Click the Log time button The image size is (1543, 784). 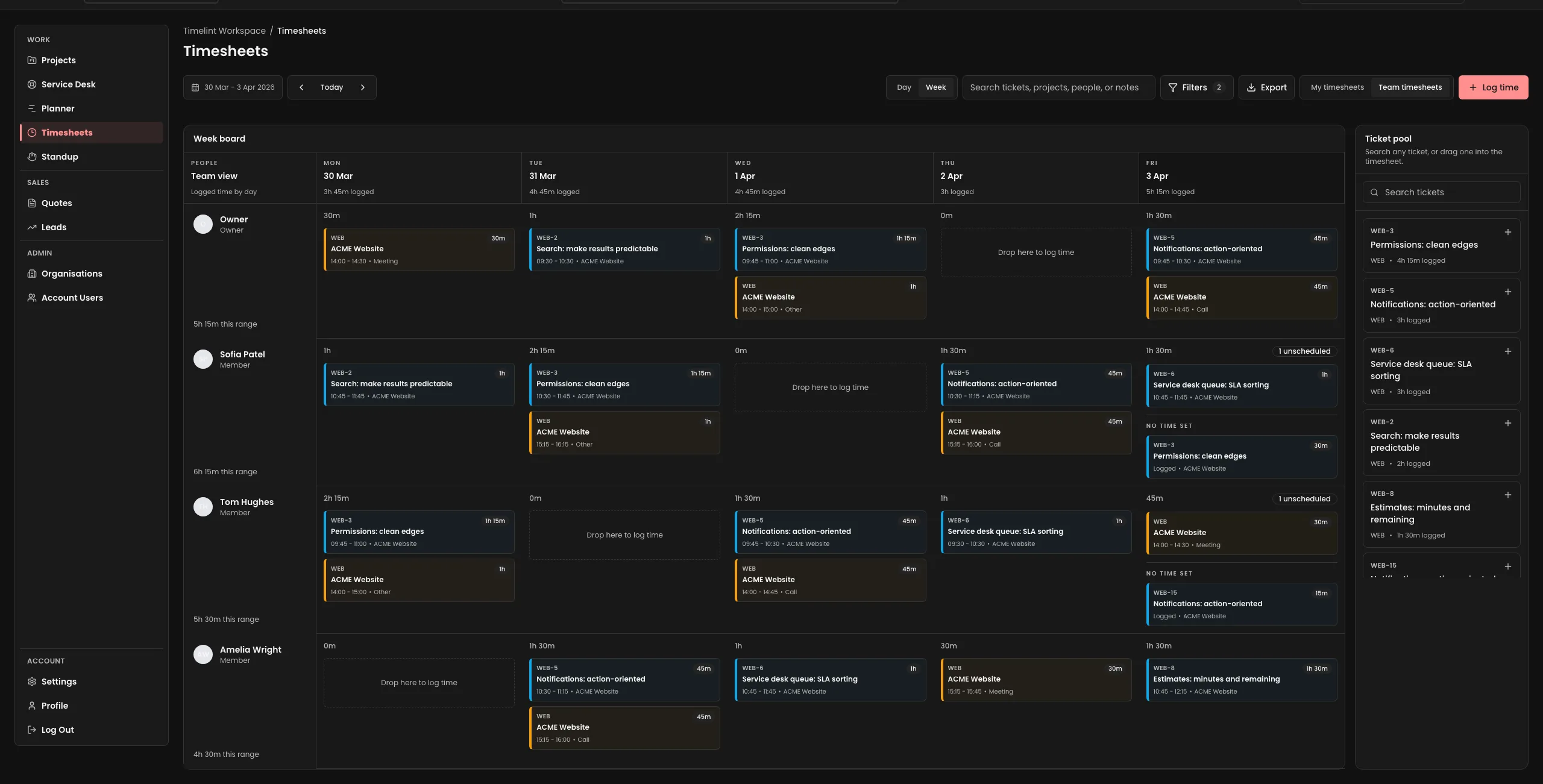coord(1493,87)
